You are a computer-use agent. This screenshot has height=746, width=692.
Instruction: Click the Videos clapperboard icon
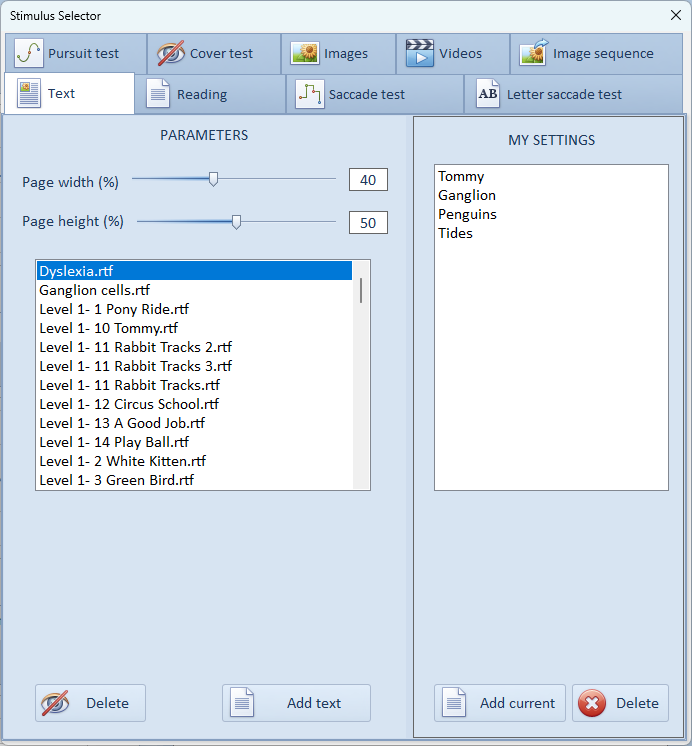(419, 53)
